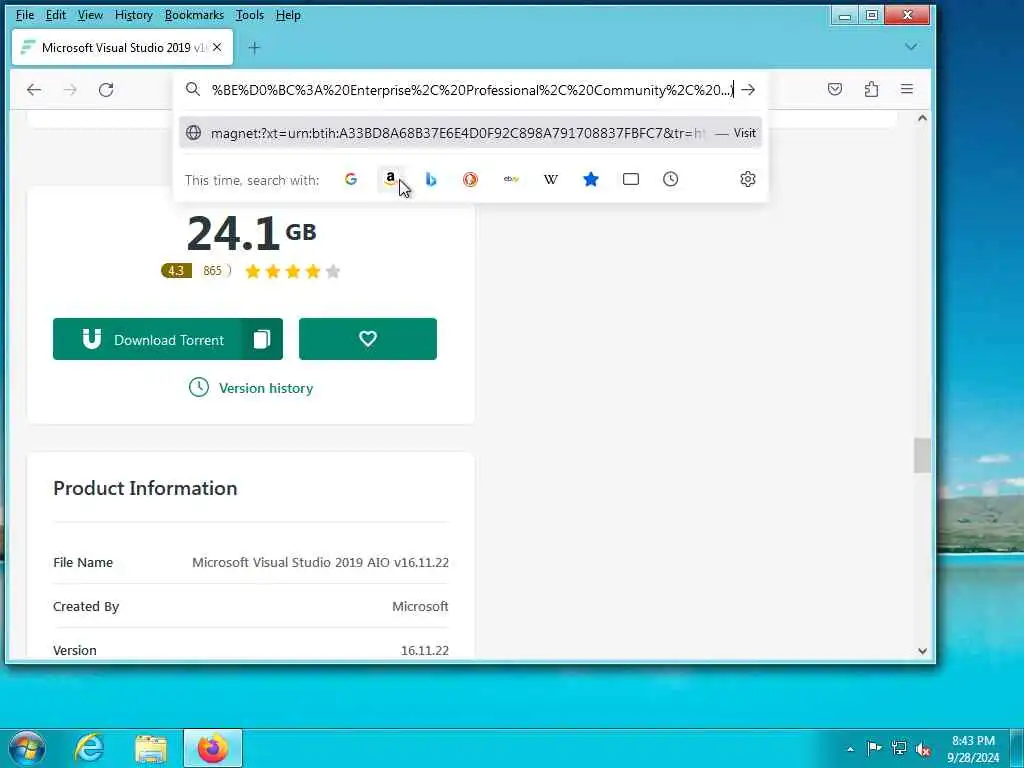Image resolution: width=1024 pixels, height=768 pixels.
Task: Search in Bookmarks via the star icon
Action: 590,179
